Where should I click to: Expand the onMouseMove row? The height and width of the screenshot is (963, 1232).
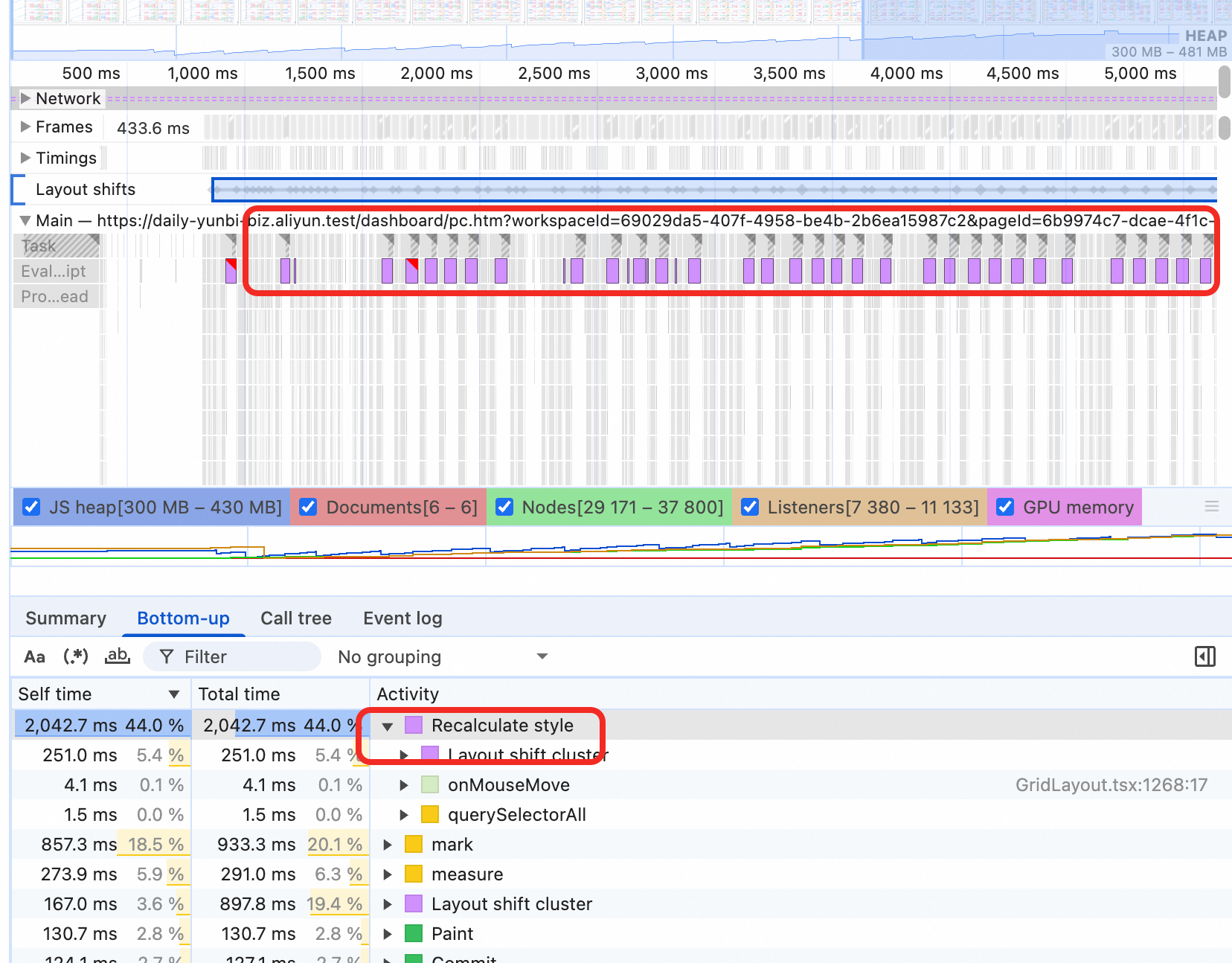tap(403, 785)
